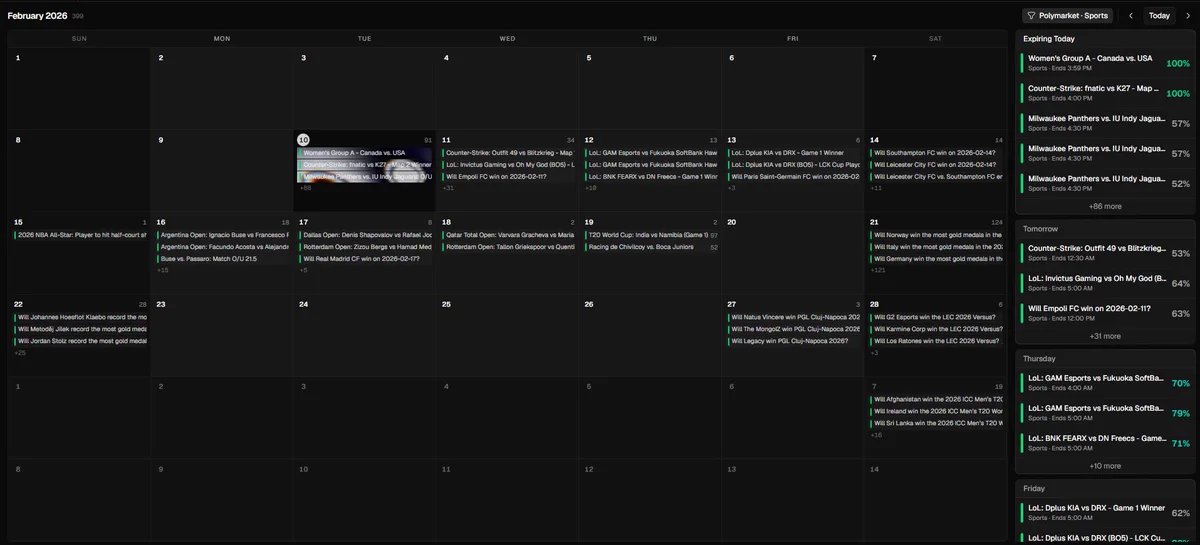Screen dimensions: 1200x545
Task: Show '+11' more events on February 14
Action: coord(876,188)
